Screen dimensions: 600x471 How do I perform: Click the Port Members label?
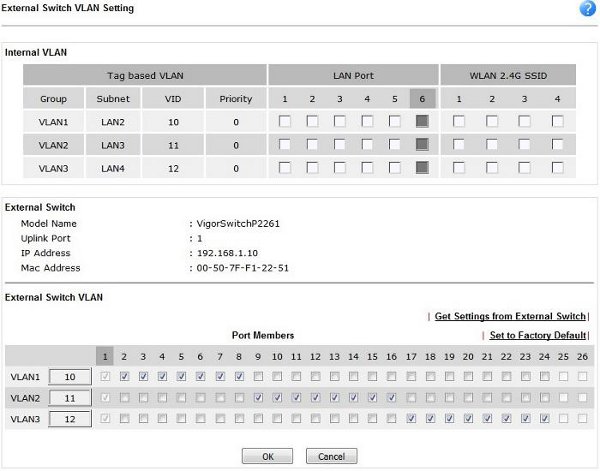point(263,335)
